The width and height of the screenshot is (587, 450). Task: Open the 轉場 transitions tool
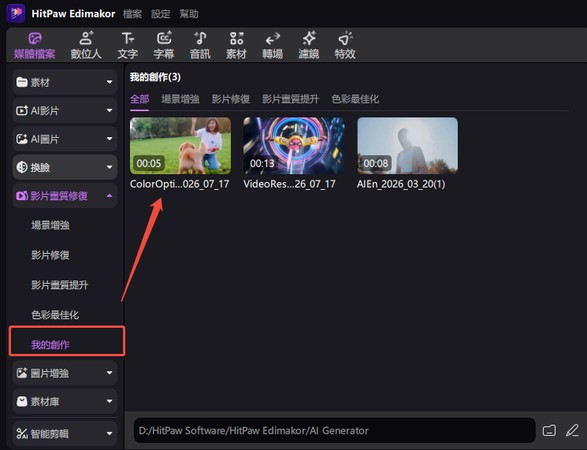pyautogui.click(x=273, y=46)
